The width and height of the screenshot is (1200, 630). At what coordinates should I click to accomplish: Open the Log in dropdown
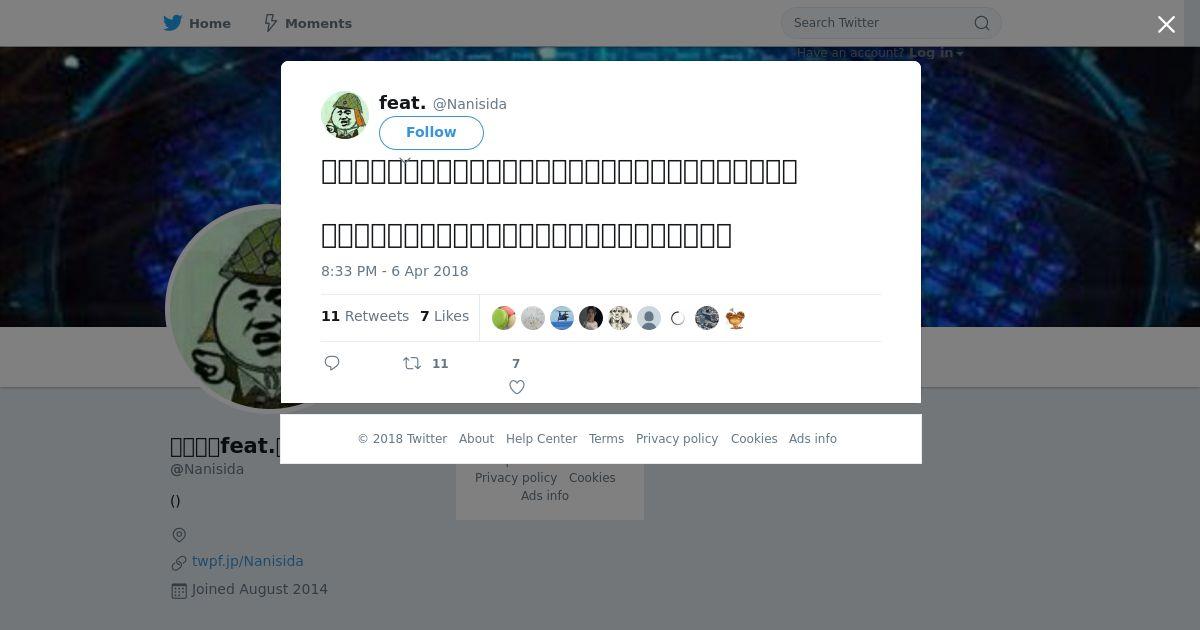[x=936, y=53]
